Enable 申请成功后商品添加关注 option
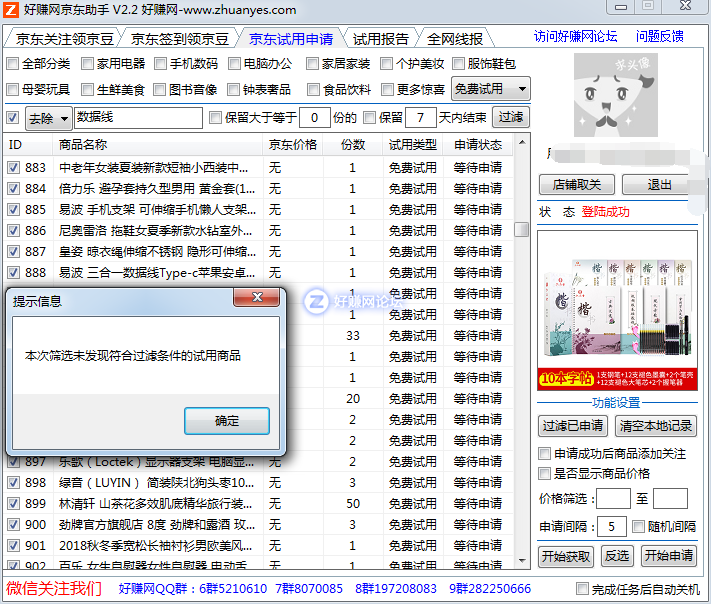Image resolution: width=711 pixels, height=604 pixels. point(544,453)
